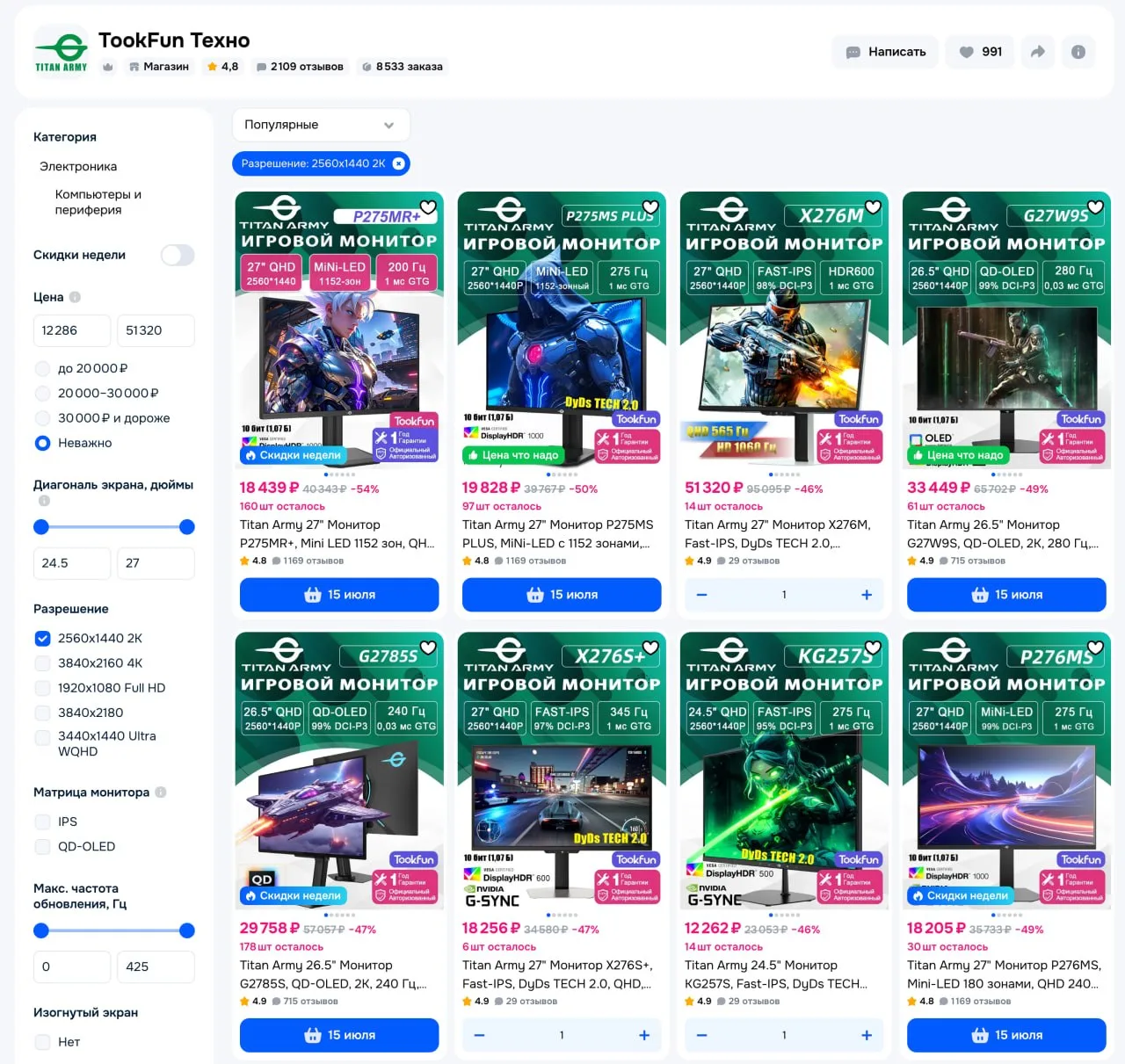Click the right handle of screen diagonal slider

coord(186,527)
